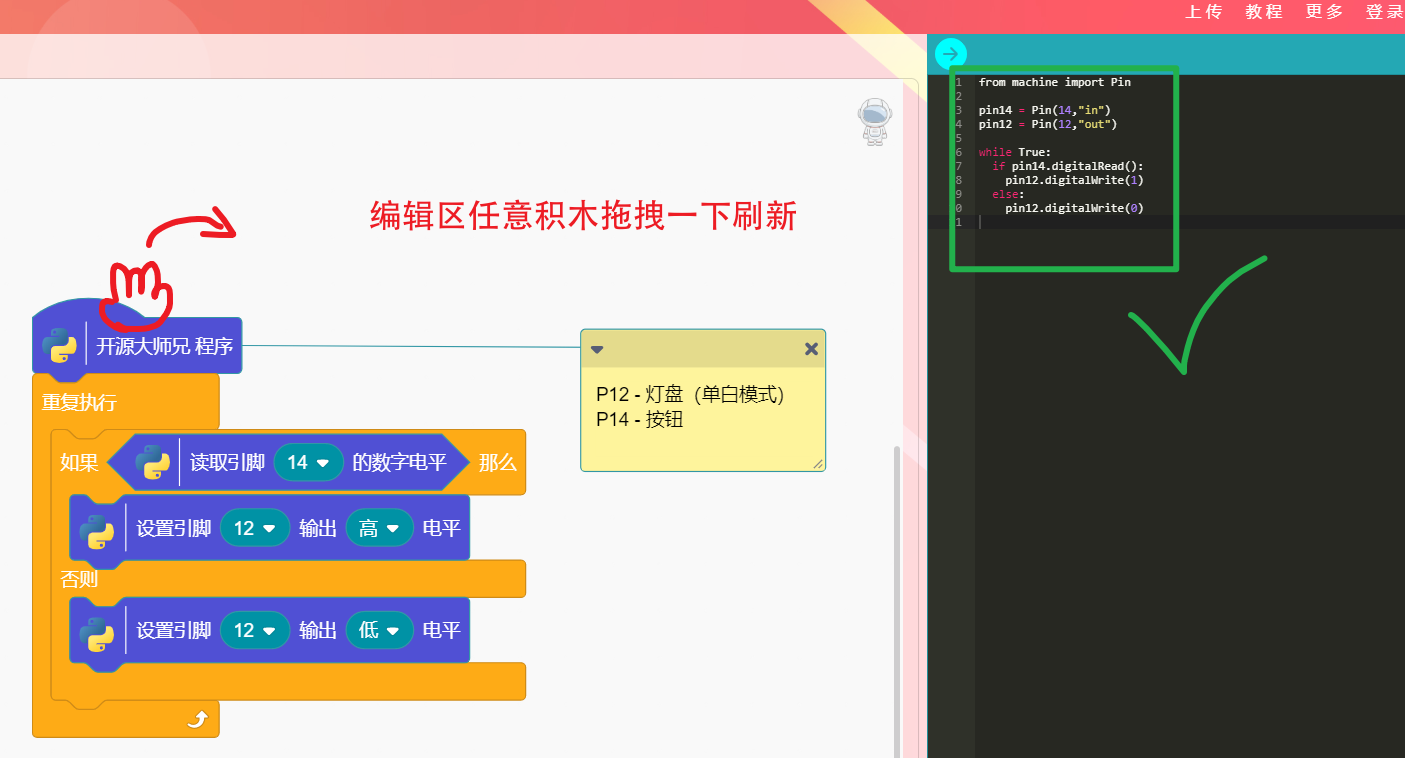Click Python icon on 开源大师兄 程序 block
1405x758 pixels.
(60, 347)
